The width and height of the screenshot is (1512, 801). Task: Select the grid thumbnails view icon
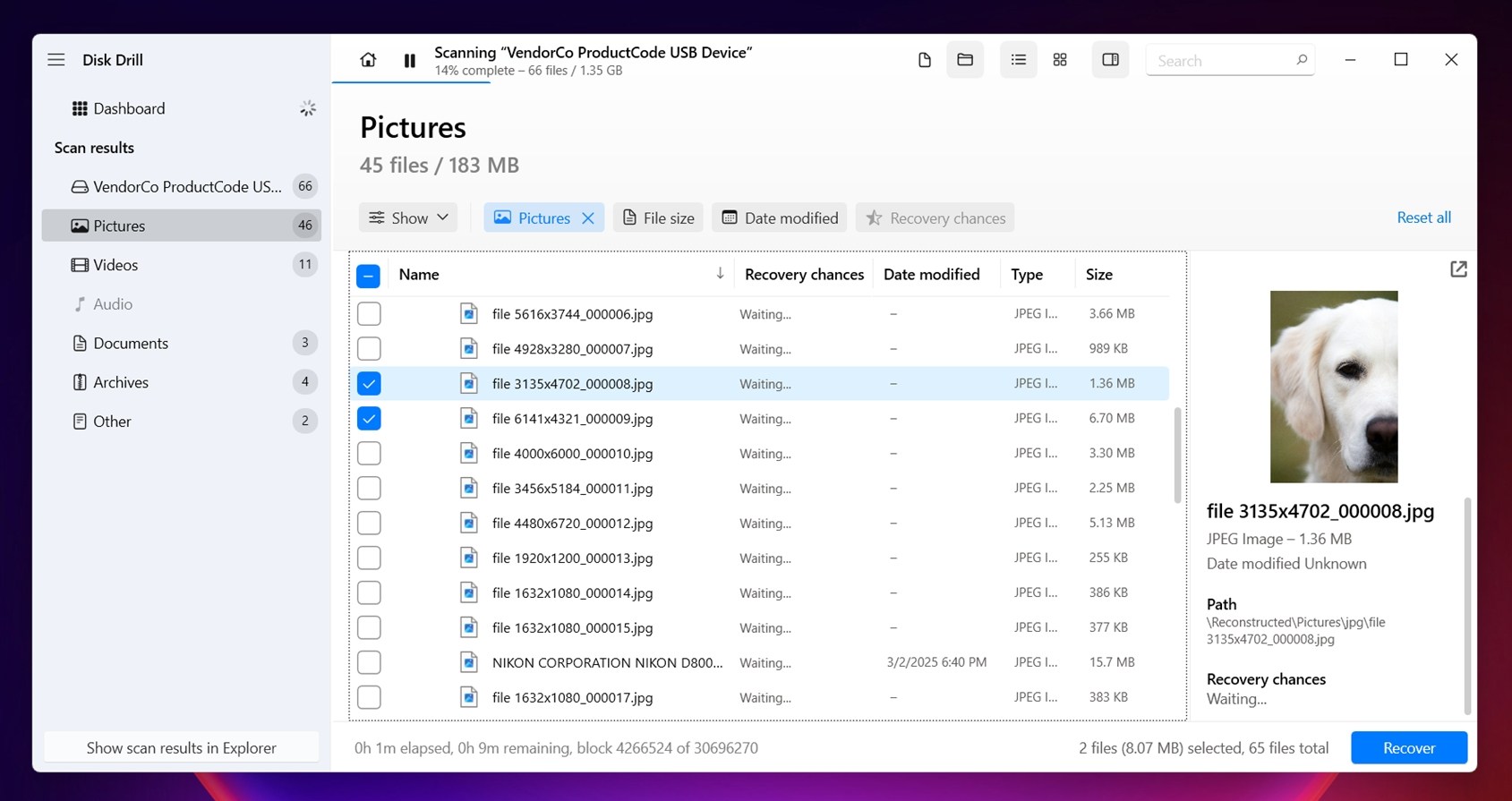1060,60
